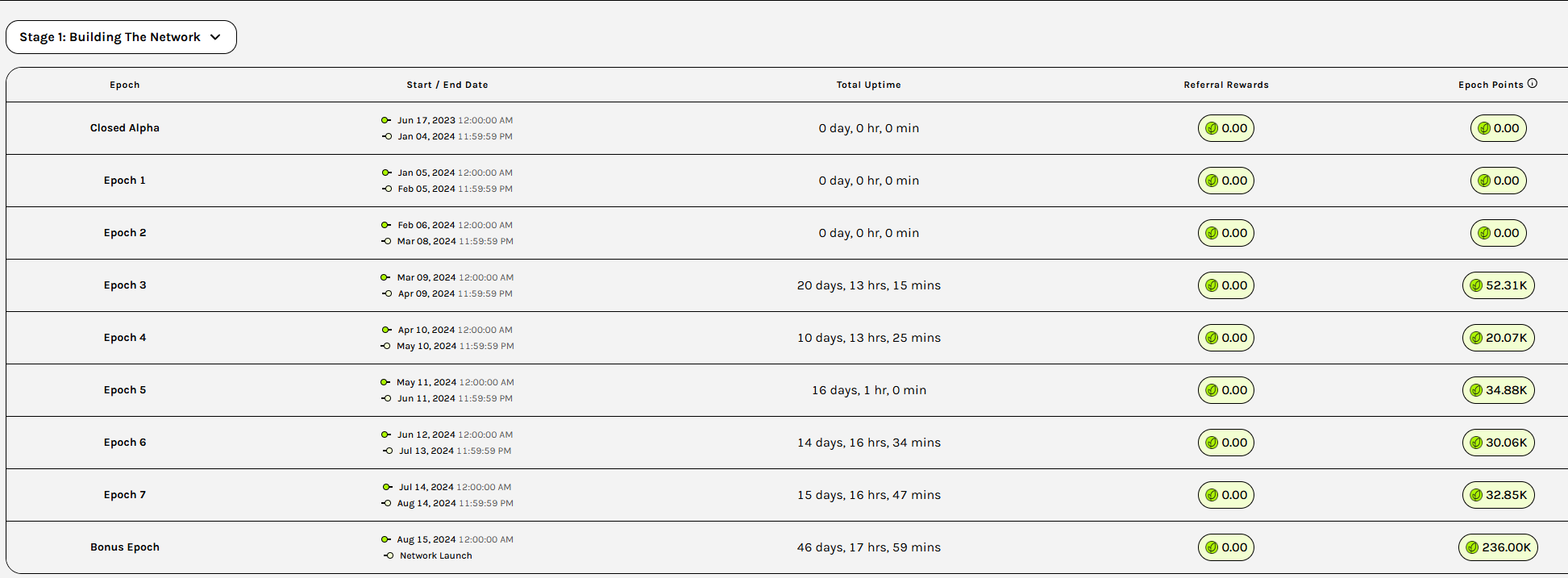
Task: Select the Epoch column header
Action: (x=125, y=85)
